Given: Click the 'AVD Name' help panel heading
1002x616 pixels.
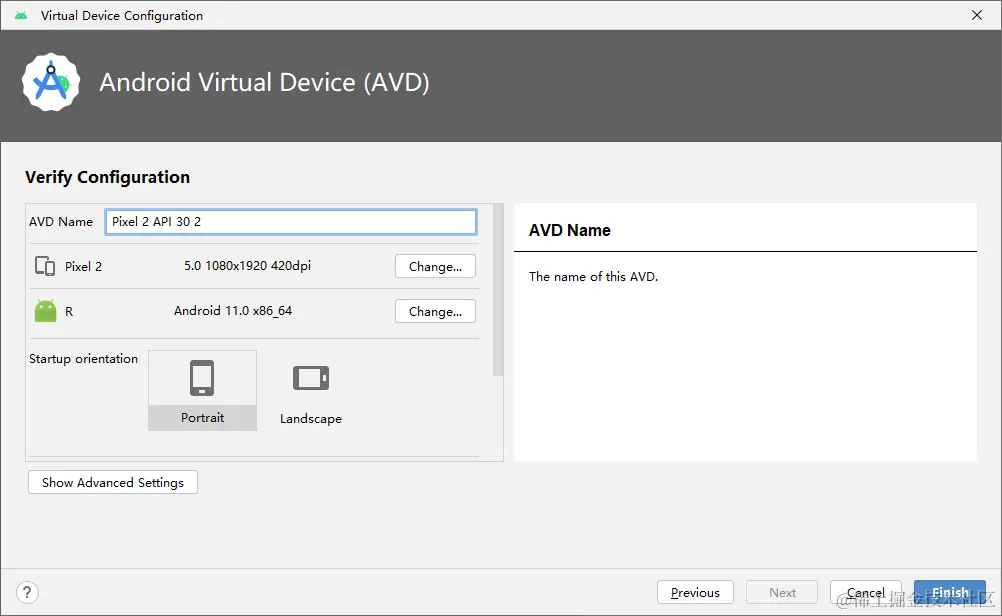Looking at the screenshot, I should click(x=569, y=230).
